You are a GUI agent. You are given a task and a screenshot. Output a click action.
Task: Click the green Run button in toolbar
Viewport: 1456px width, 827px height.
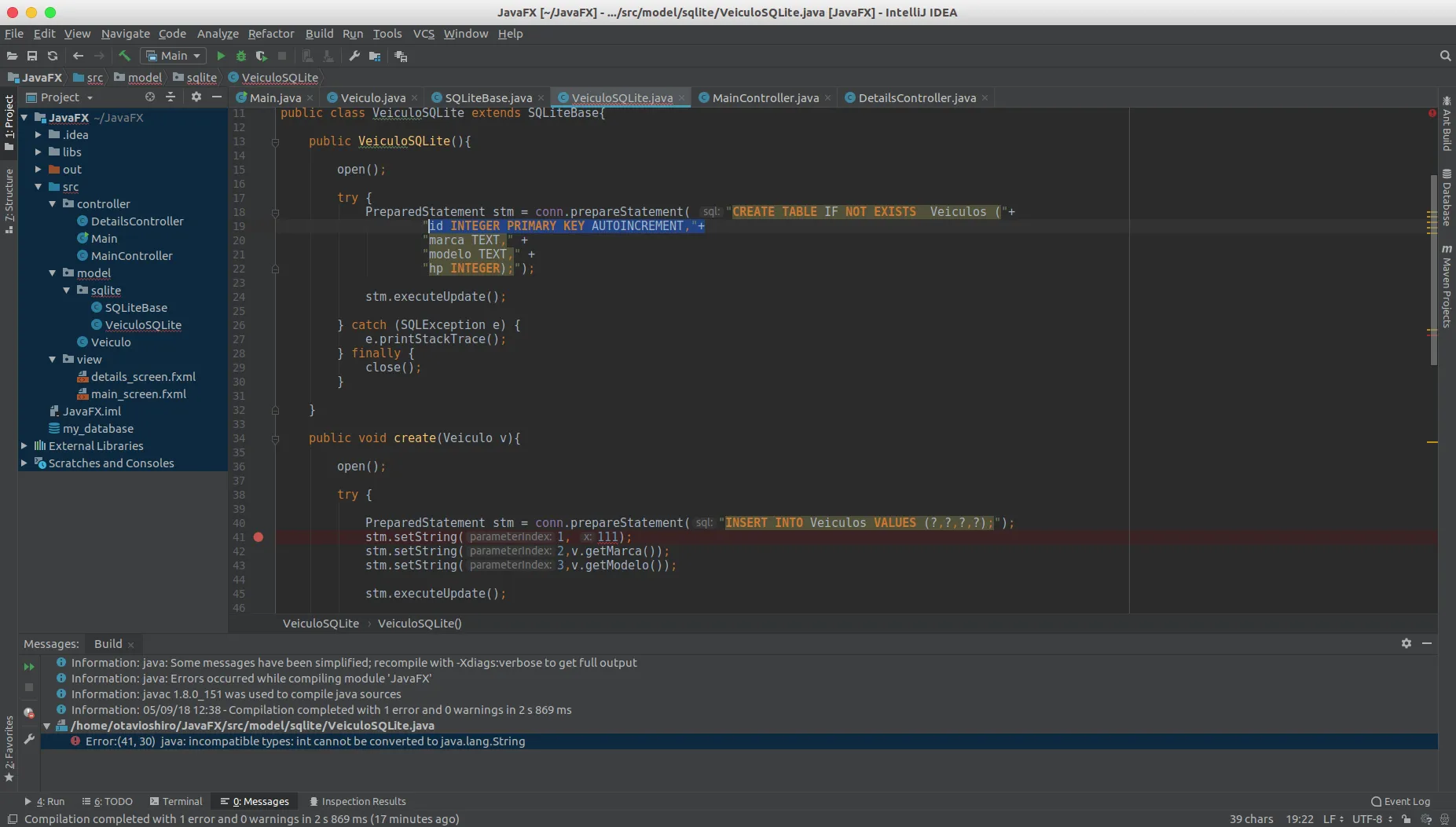(x=221, y=56)
